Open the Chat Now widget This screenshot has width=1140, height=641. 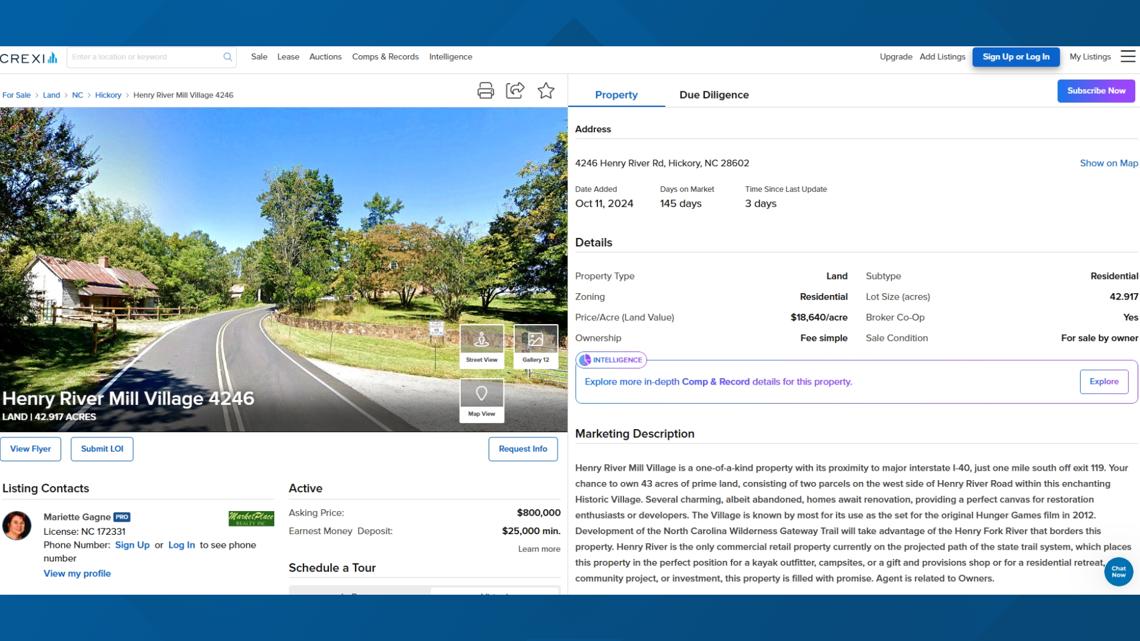click(1117, 572)
